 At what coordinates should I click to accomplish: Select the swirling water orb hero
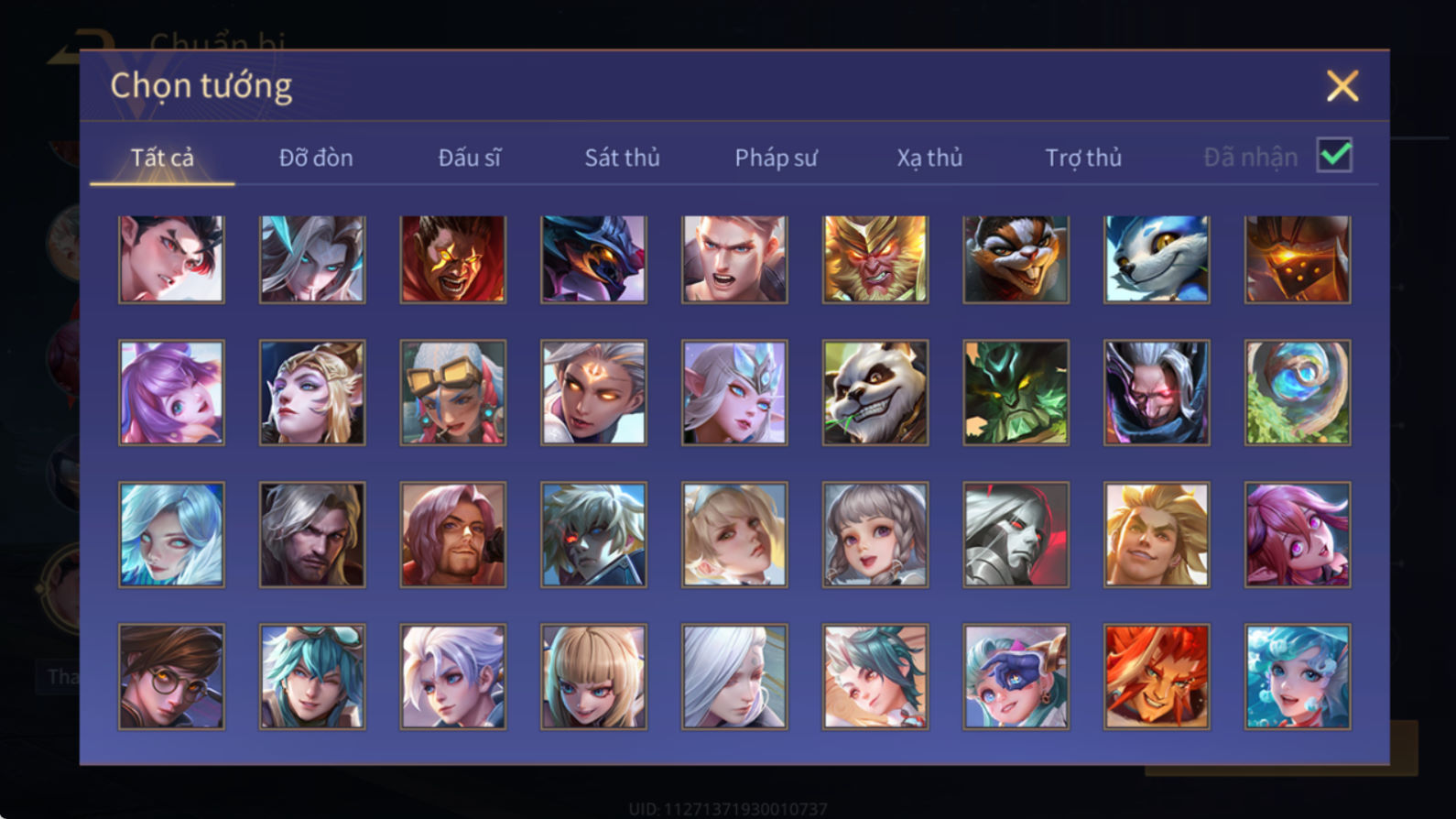[x=1297, y=393]
